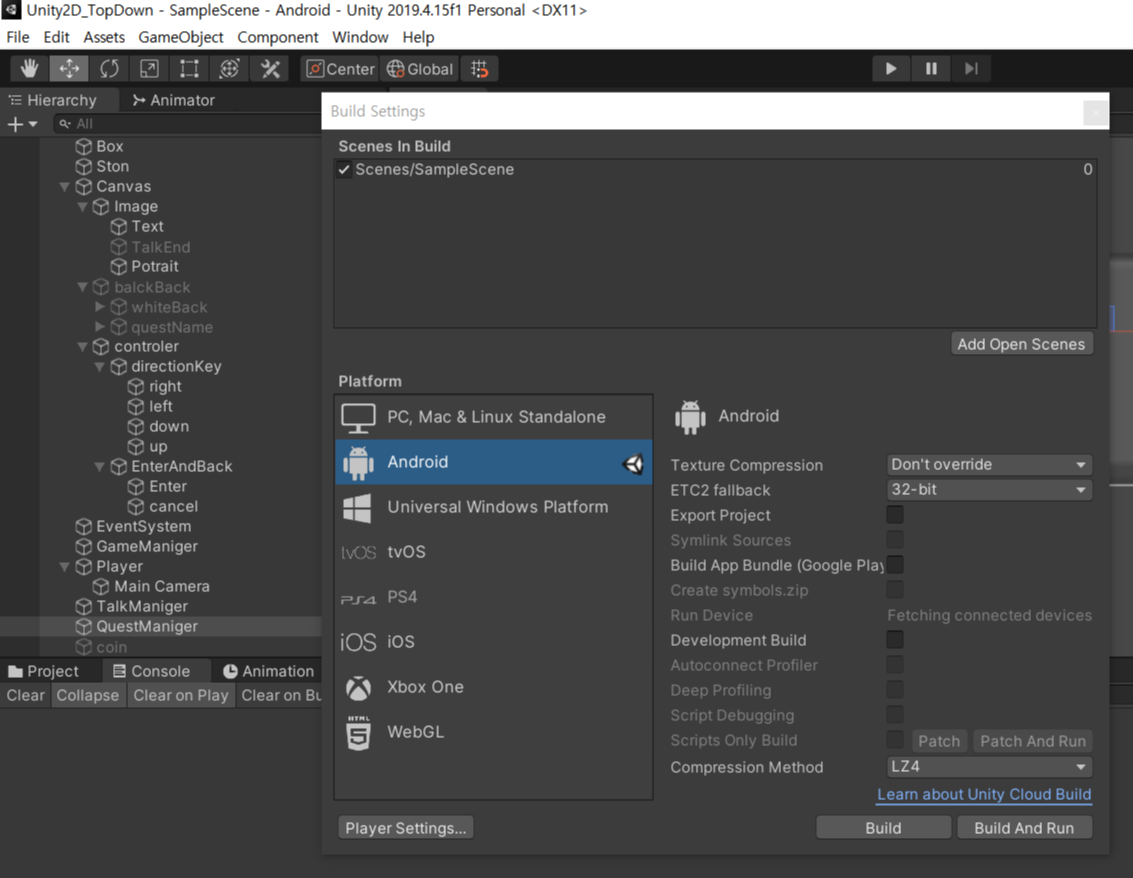Select the EventSystem object

pyautogui.click(x=144, y=526)
